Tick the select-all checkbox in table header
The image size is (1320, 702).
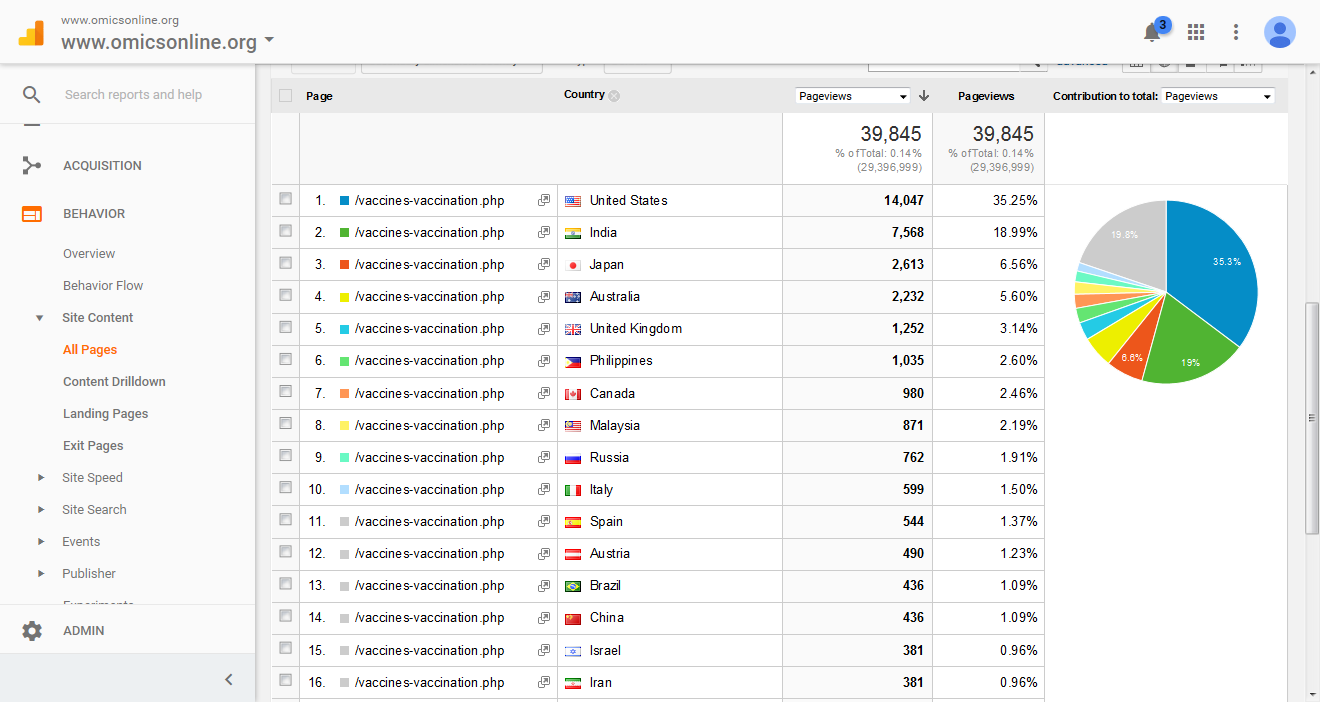coord(286,96)
